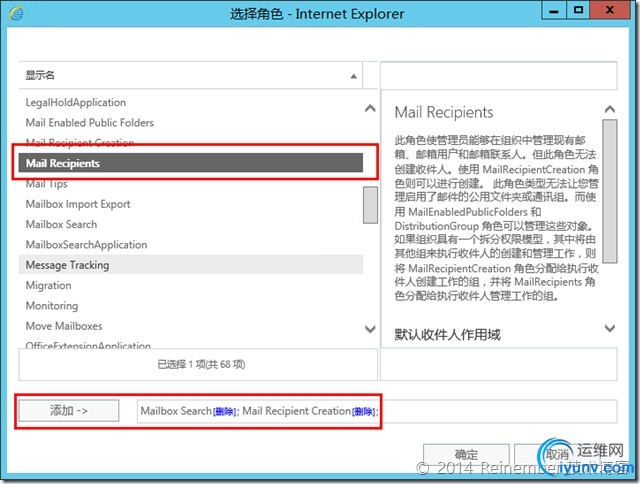Click the role list scrollbar thumb
The image size is (640, 484).
[x=370, y=205]
